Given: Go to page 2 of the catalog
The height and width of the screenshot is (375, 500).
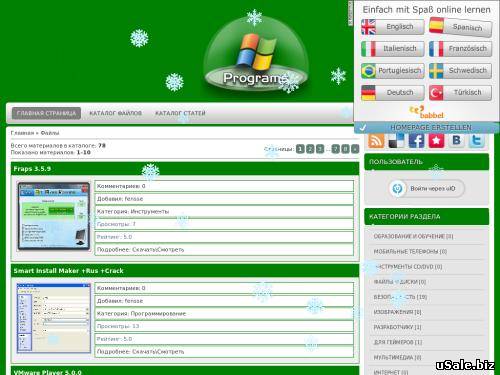Looking at the screenshot, I should pos(310,149).
